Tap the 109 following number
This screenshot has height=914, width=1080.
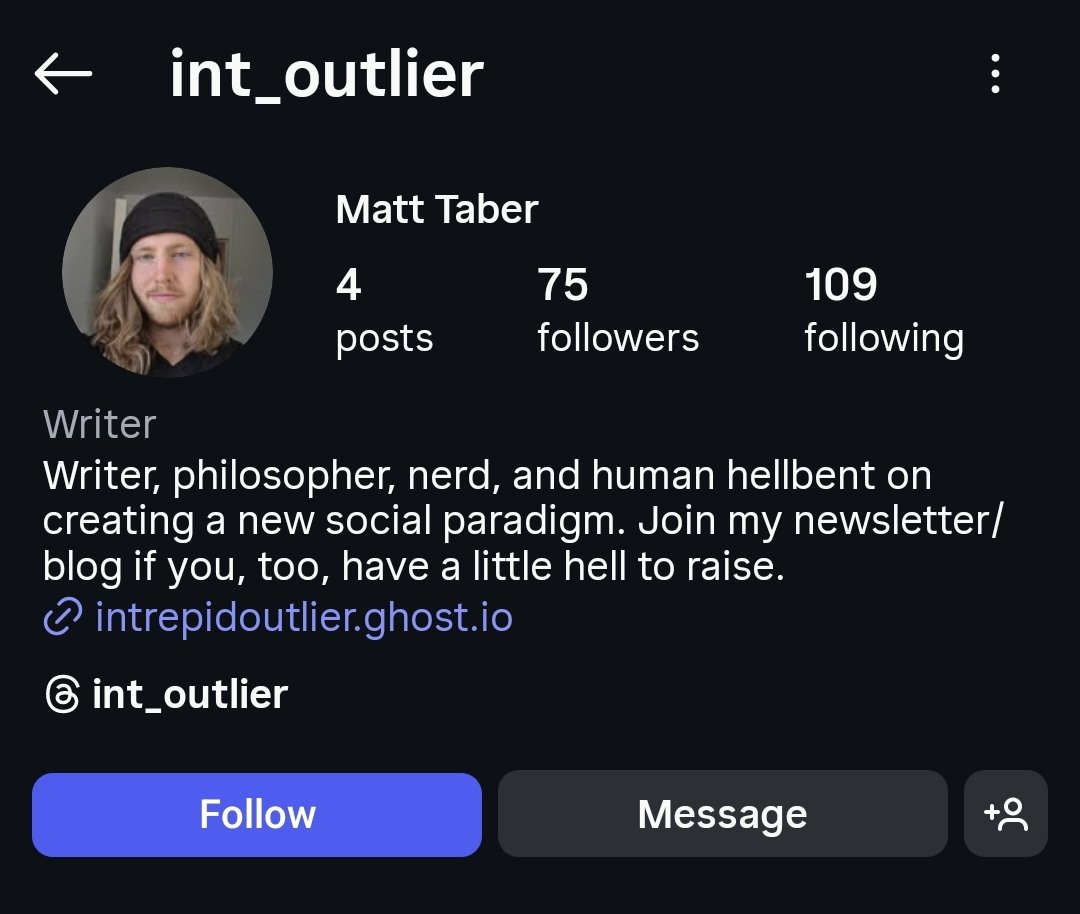(841, 285)
